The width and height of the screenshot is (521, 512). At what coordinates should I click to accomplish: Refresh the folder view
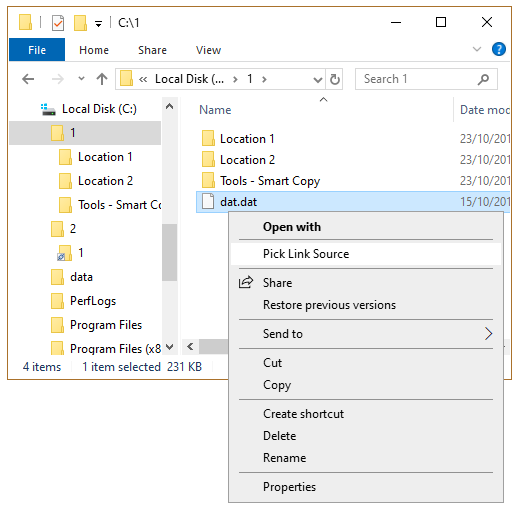pyautogui.click(x=335, y=79)
